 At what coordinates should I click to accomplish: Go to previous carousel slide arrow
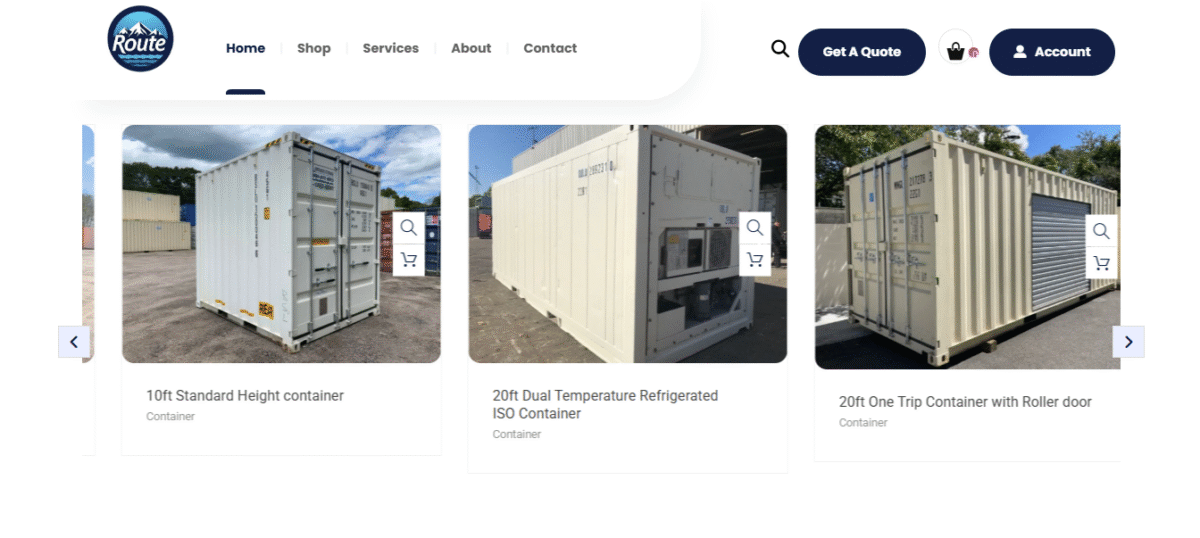[x=74, y=342]
